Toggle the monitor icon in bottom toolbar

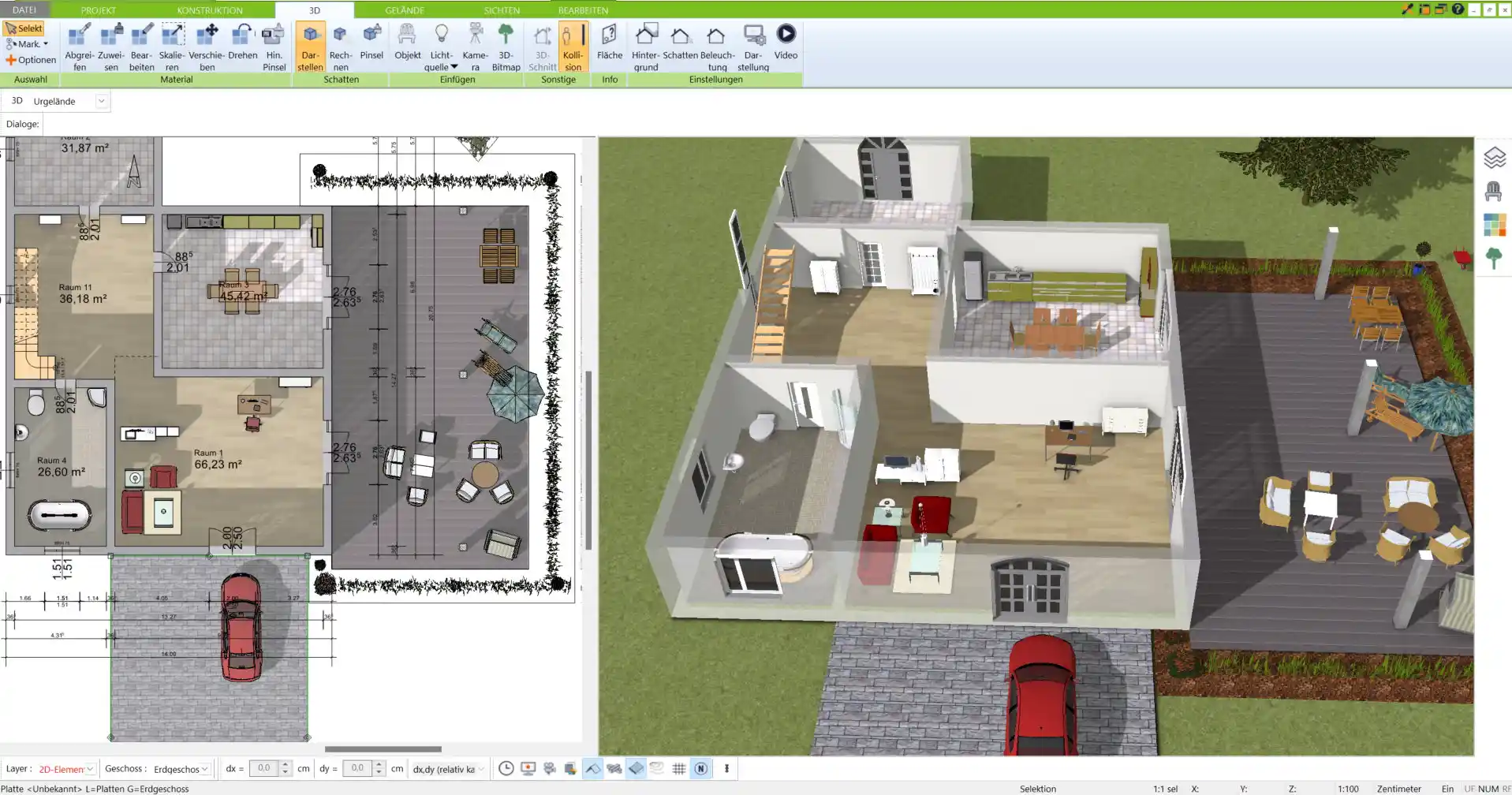pyautogui.click(x=528, y=768)
